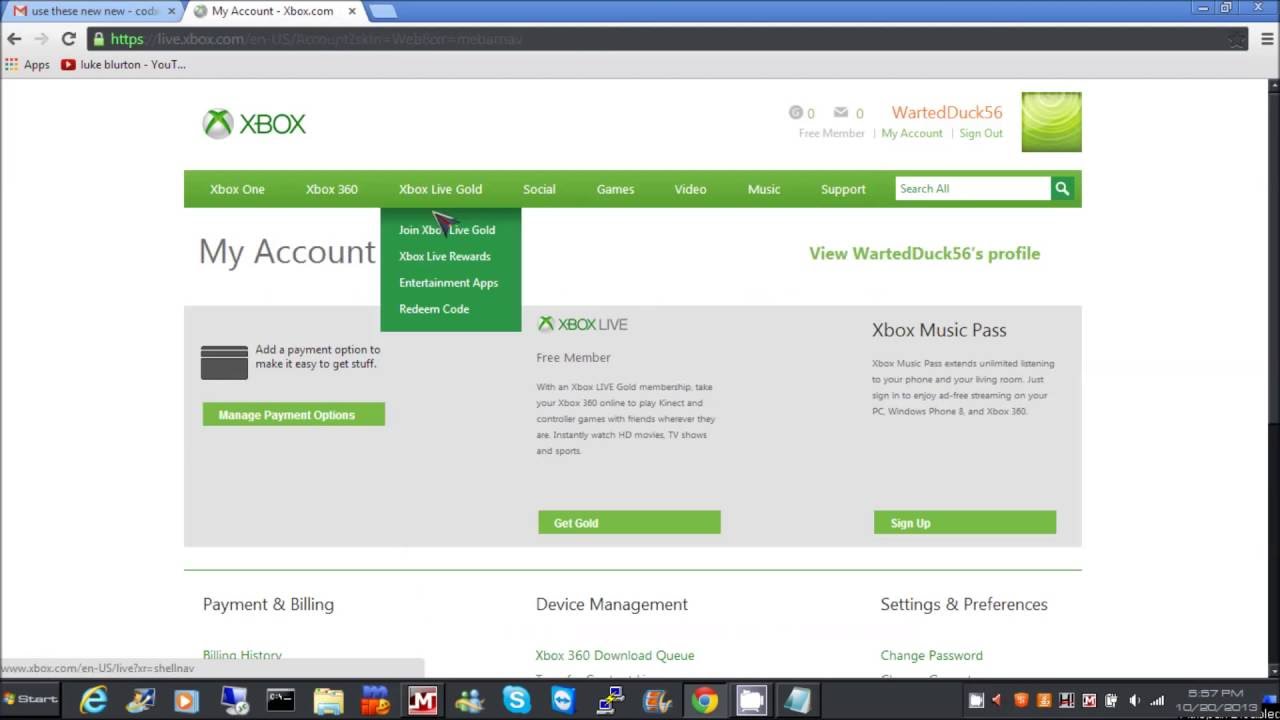Switch to the Gmail tab
Image resolution: width=1280 pixels, height=720 pixels.
pos(92,11)
